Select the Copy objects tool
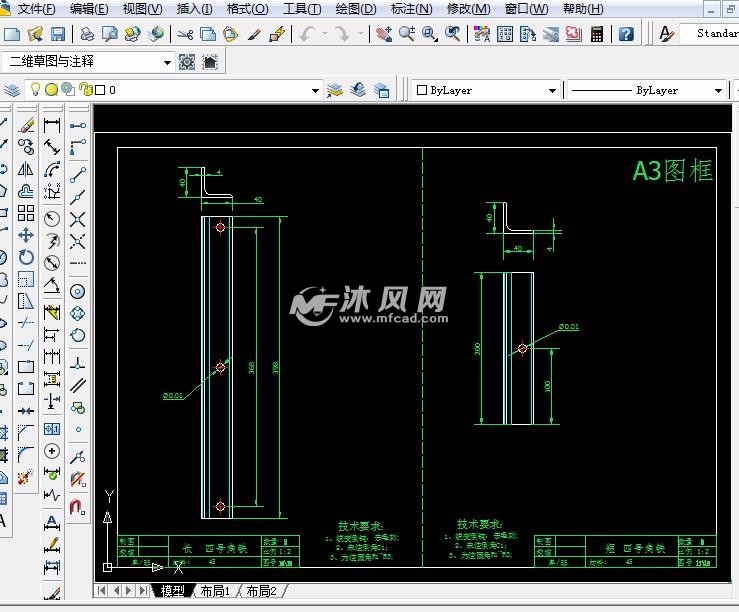Image resolution: width=739 pixels, height=612 pixels. (x=26, y=147)
